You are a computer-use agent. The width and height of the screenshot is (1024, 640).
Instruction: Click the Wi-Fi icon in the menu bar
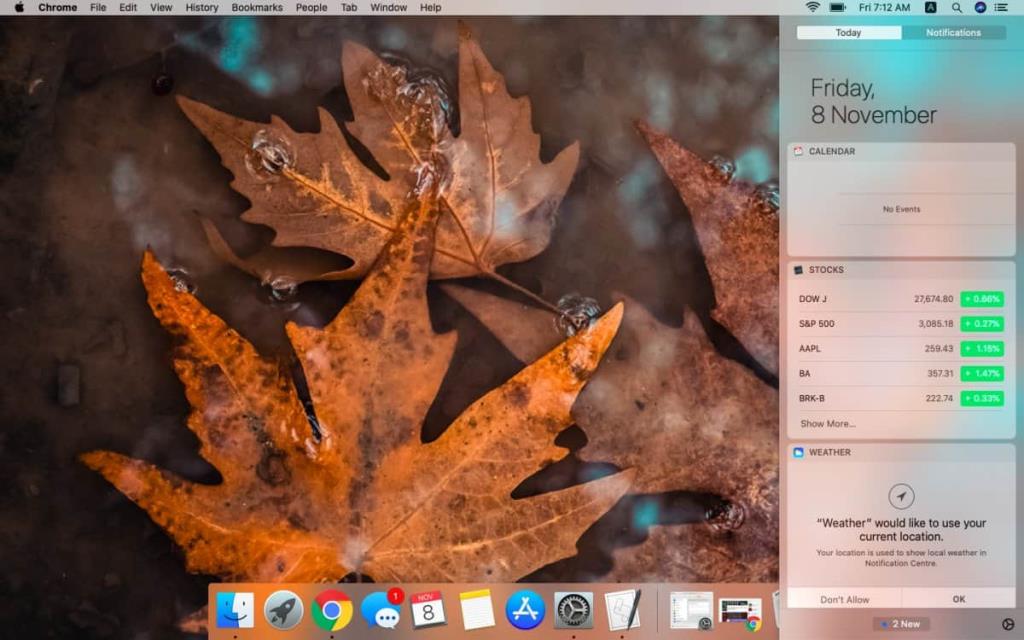(812, 7)
